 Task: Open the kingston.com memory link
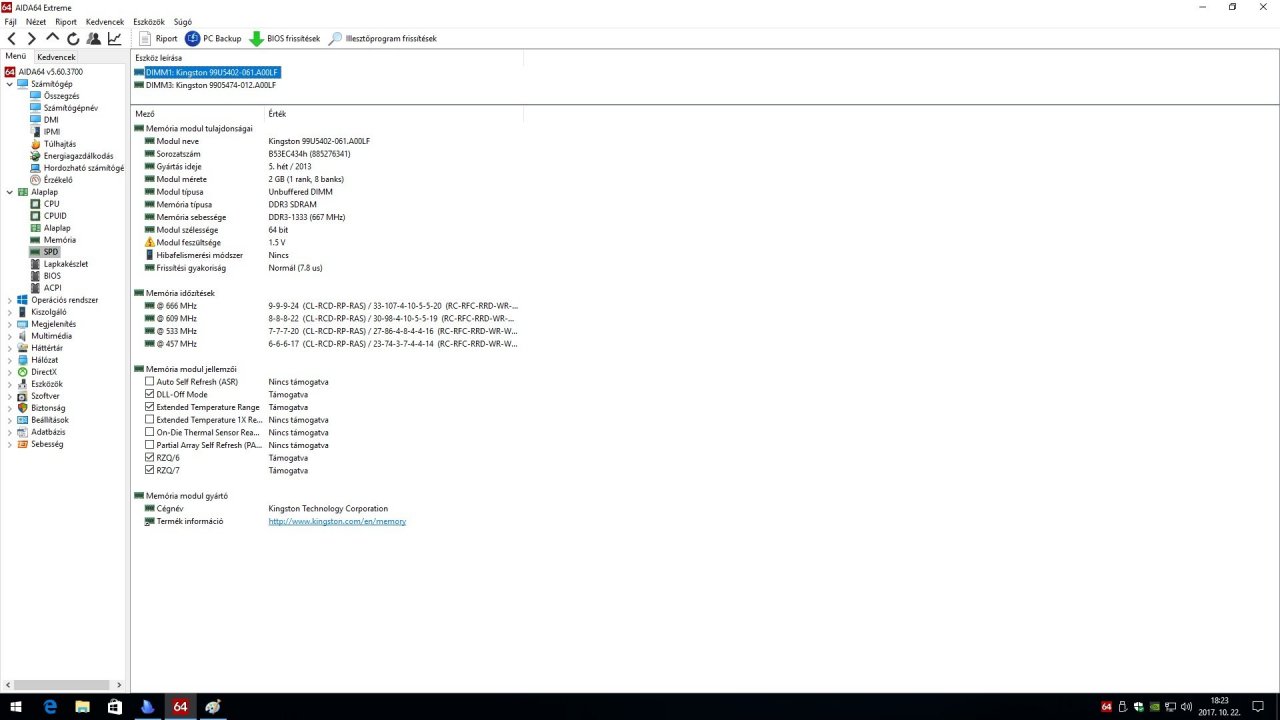pyautogui.click(x=337, y=521)
